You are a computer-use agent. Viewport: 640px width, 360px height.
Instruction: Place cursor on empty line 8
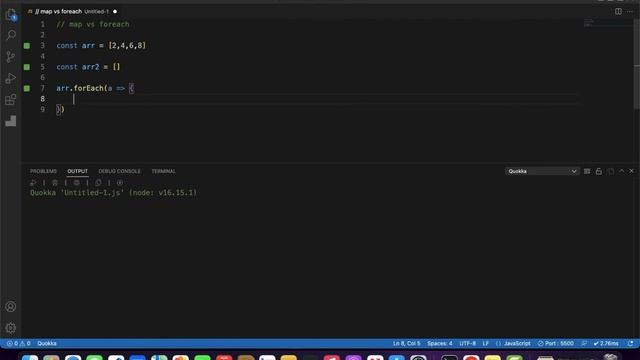(x=318, y=99)
